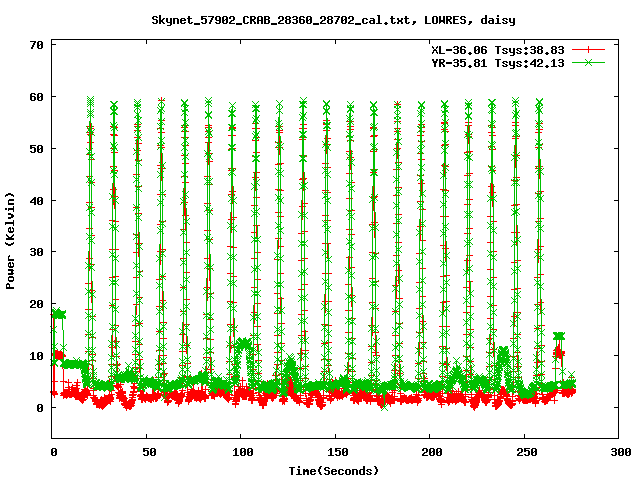Click the Time(Seconds) axis label
This screenshot has width=640, height=480.
(334, 471)
